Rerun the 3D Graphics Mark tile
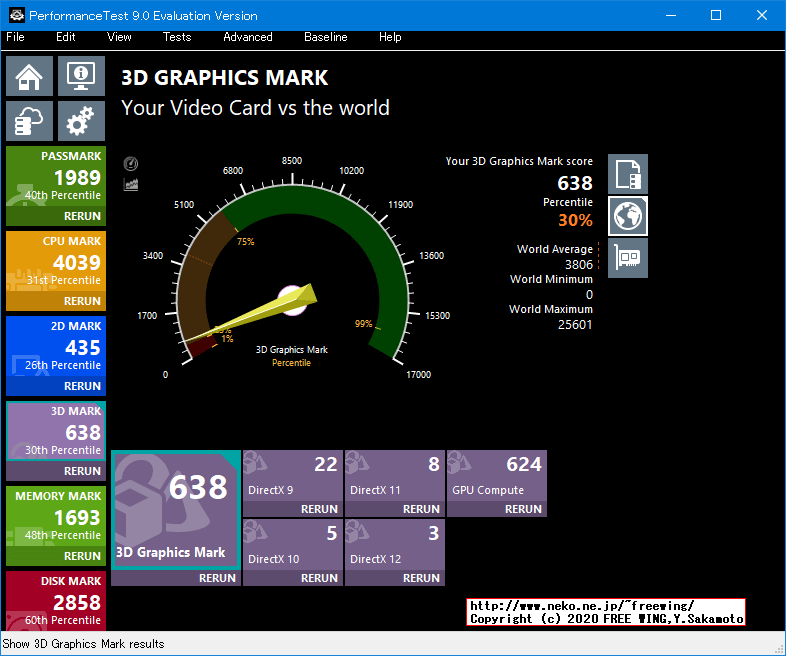Screen dimensions: 786x656 pyautogui.click(x=217, y=578)
